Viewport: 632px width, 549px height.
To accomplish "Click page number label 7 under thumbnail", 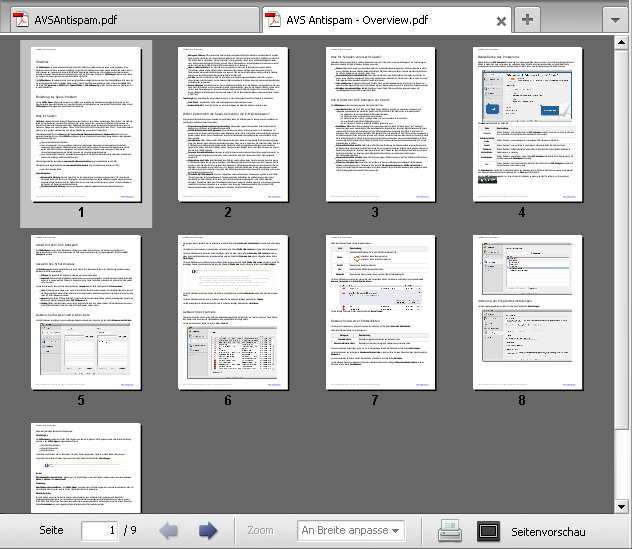I will [375, 400].
